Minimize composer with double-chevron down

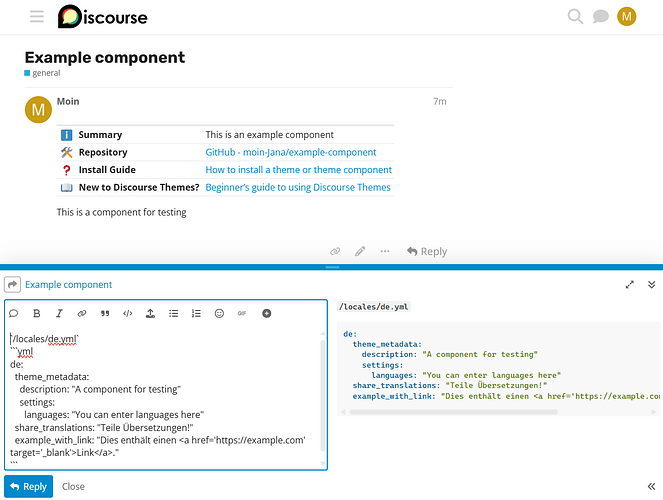(x=651, y=284)
